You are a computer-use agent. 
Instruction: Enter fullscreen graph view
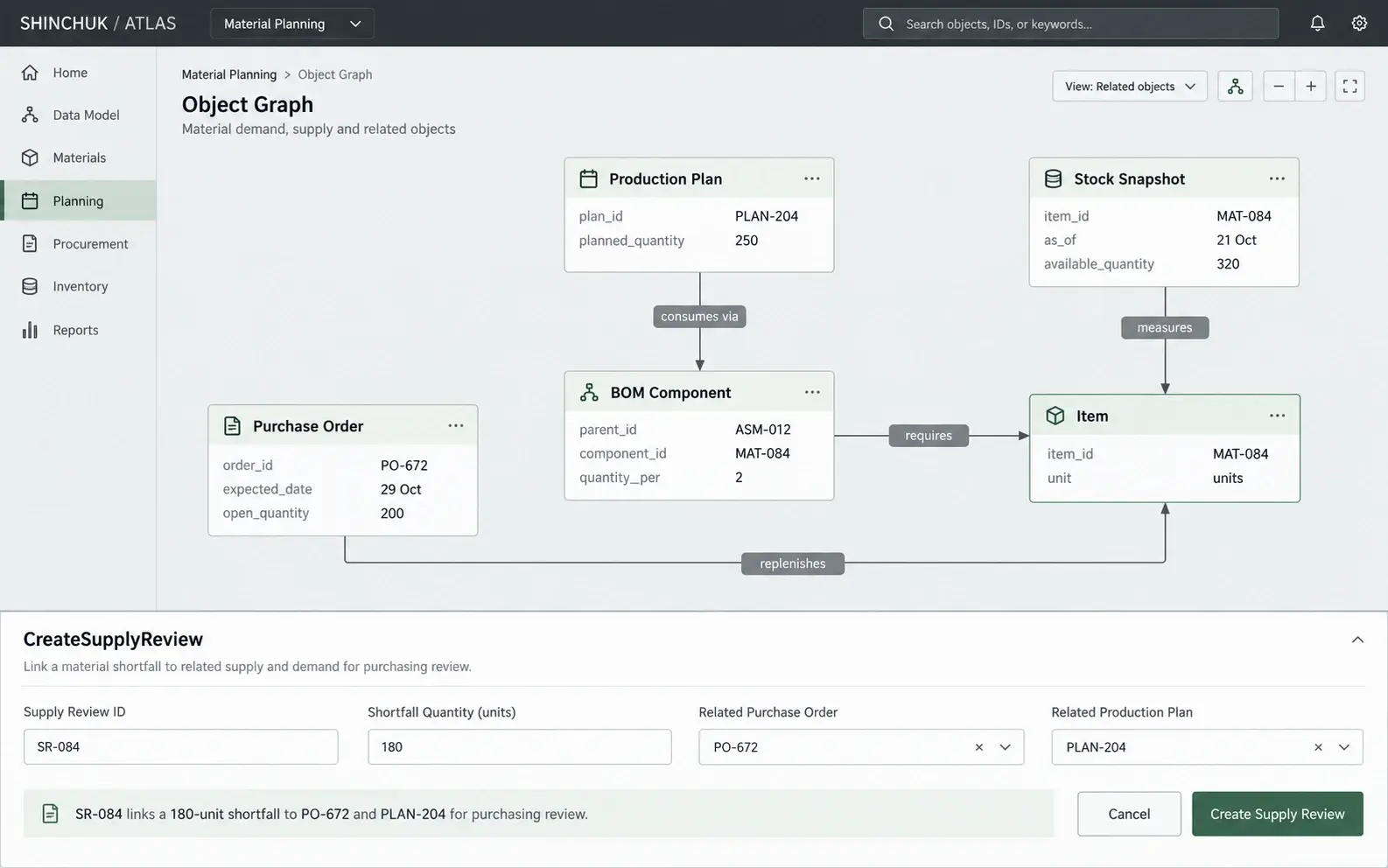click(x=1349, y=86)
